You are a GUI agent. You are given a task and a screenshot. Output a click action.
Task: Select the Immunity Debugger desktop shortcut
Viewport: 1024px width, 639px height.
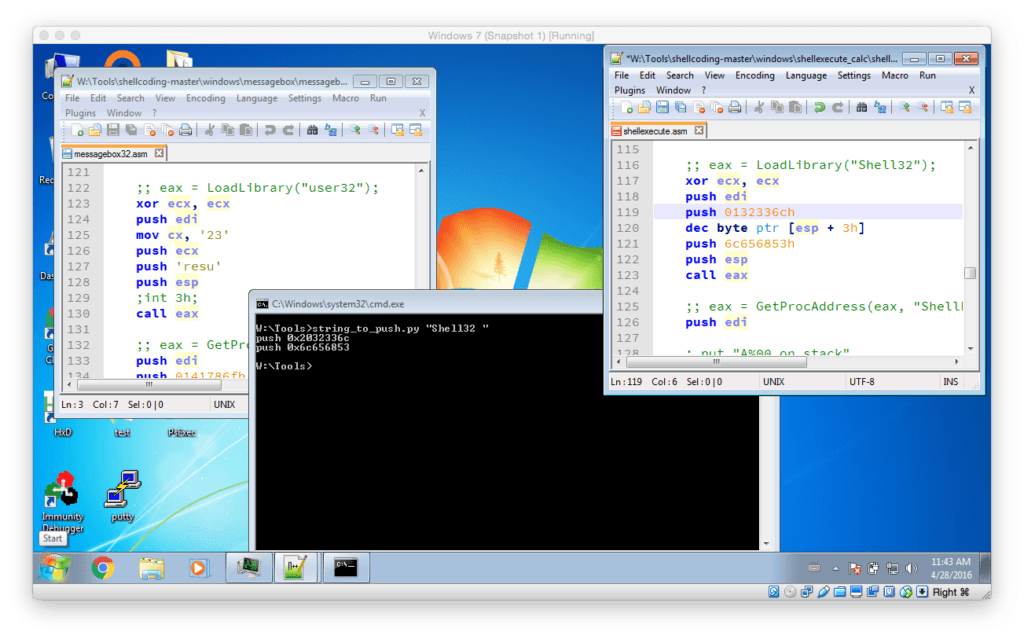63,502
